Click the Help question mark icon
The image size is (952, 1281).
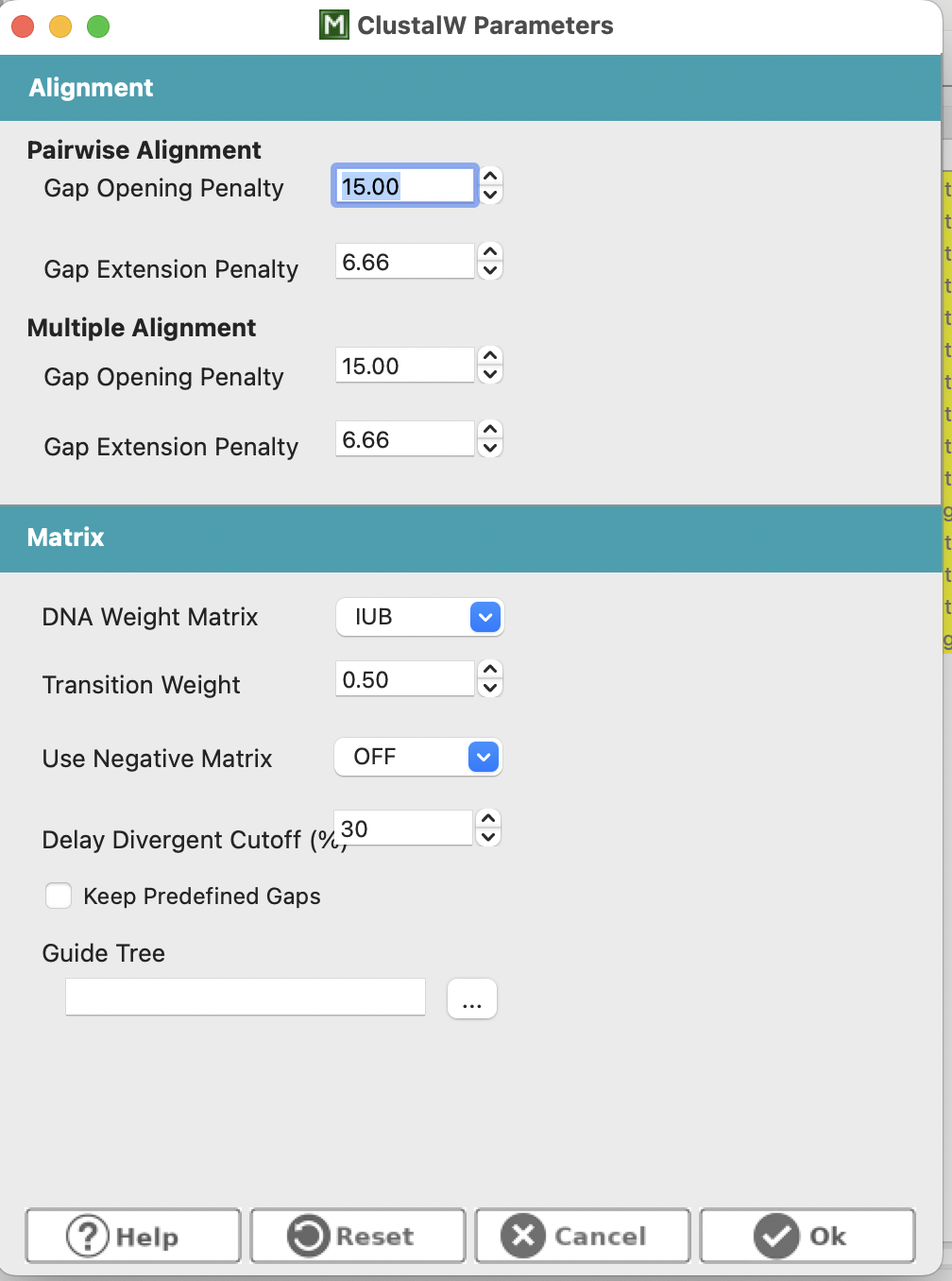87,1236
